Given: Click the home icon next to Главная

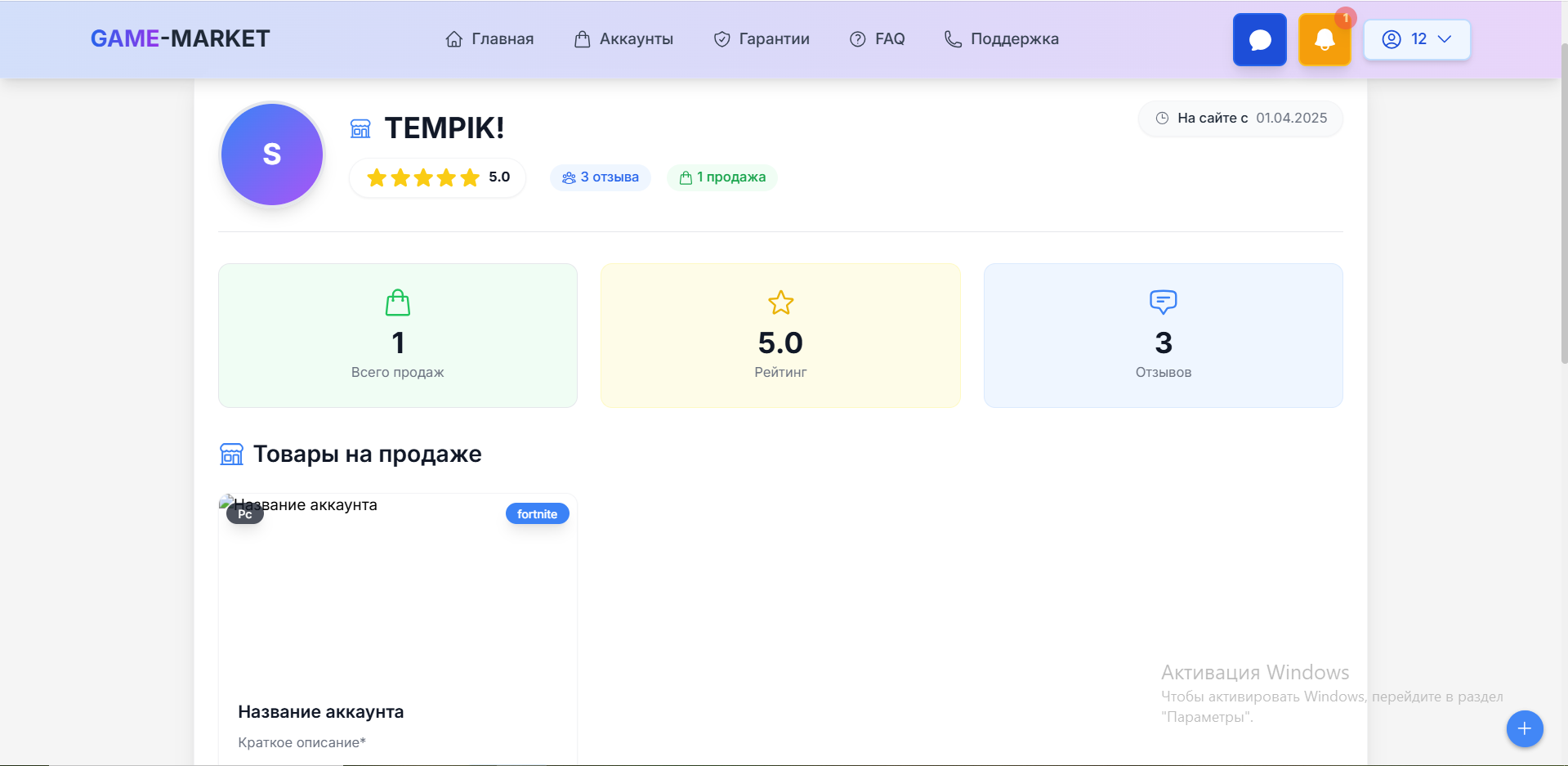Looking at the screenshot, I should point(454,39).
